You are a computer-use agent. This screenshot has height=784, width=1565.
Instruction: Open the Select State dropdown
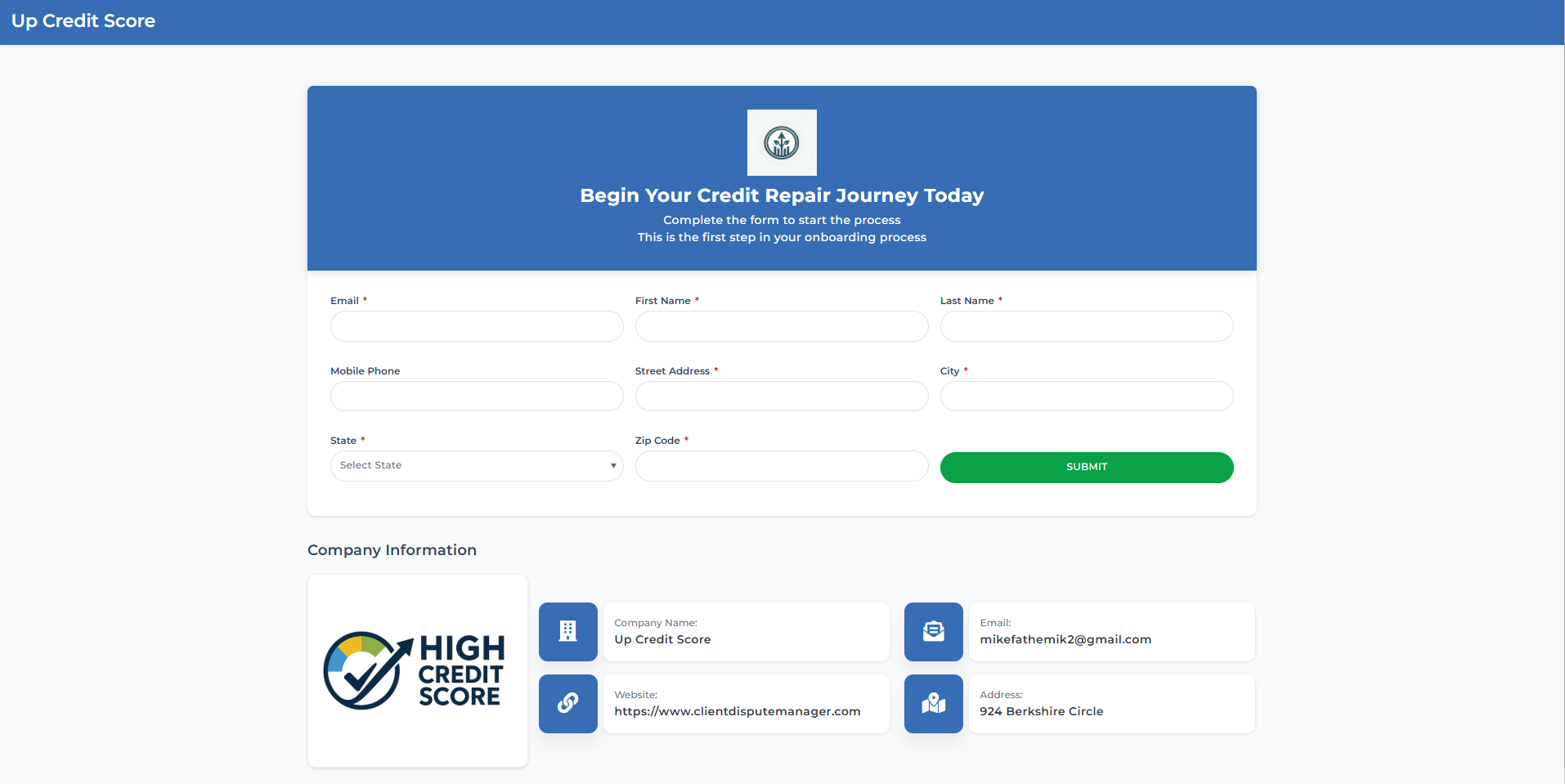coord(477,466)
